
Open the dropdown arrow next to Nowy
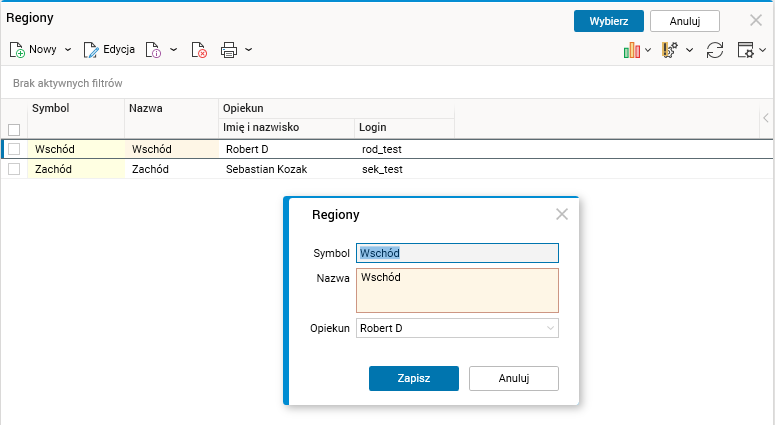pos(68,49)
